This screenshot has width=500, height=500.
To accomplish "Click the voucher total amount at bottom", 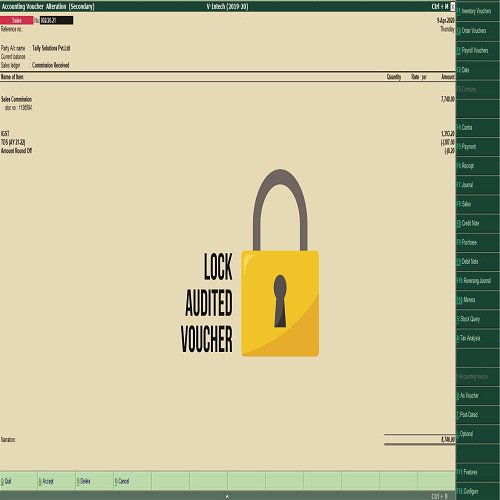I will pyautogui.click(x=448, y=440).
